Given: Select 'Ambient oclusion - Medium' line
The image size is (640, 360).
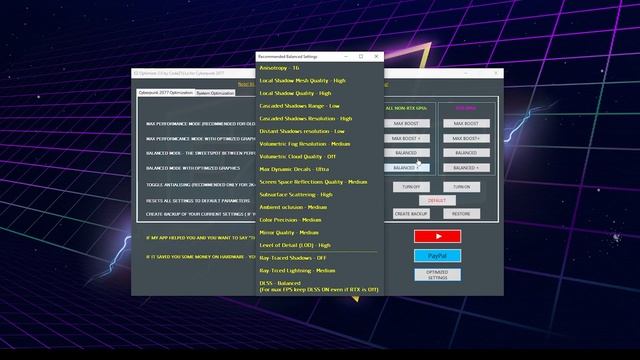Looking at the screenshot, I should click(x=293, y=207).
